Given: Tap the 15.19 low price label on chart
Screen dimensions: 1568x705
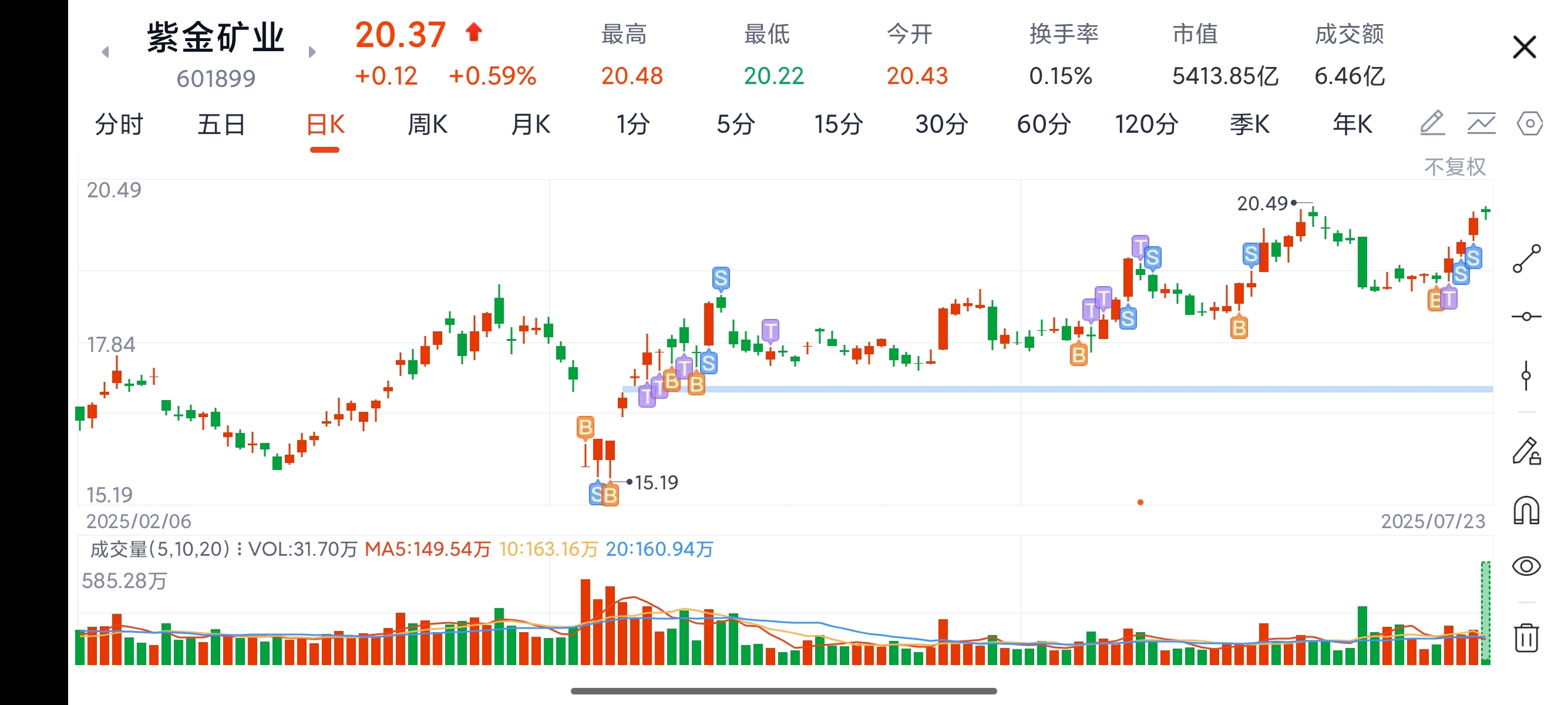Looking at the screenshot, I should tap(656, 483).
